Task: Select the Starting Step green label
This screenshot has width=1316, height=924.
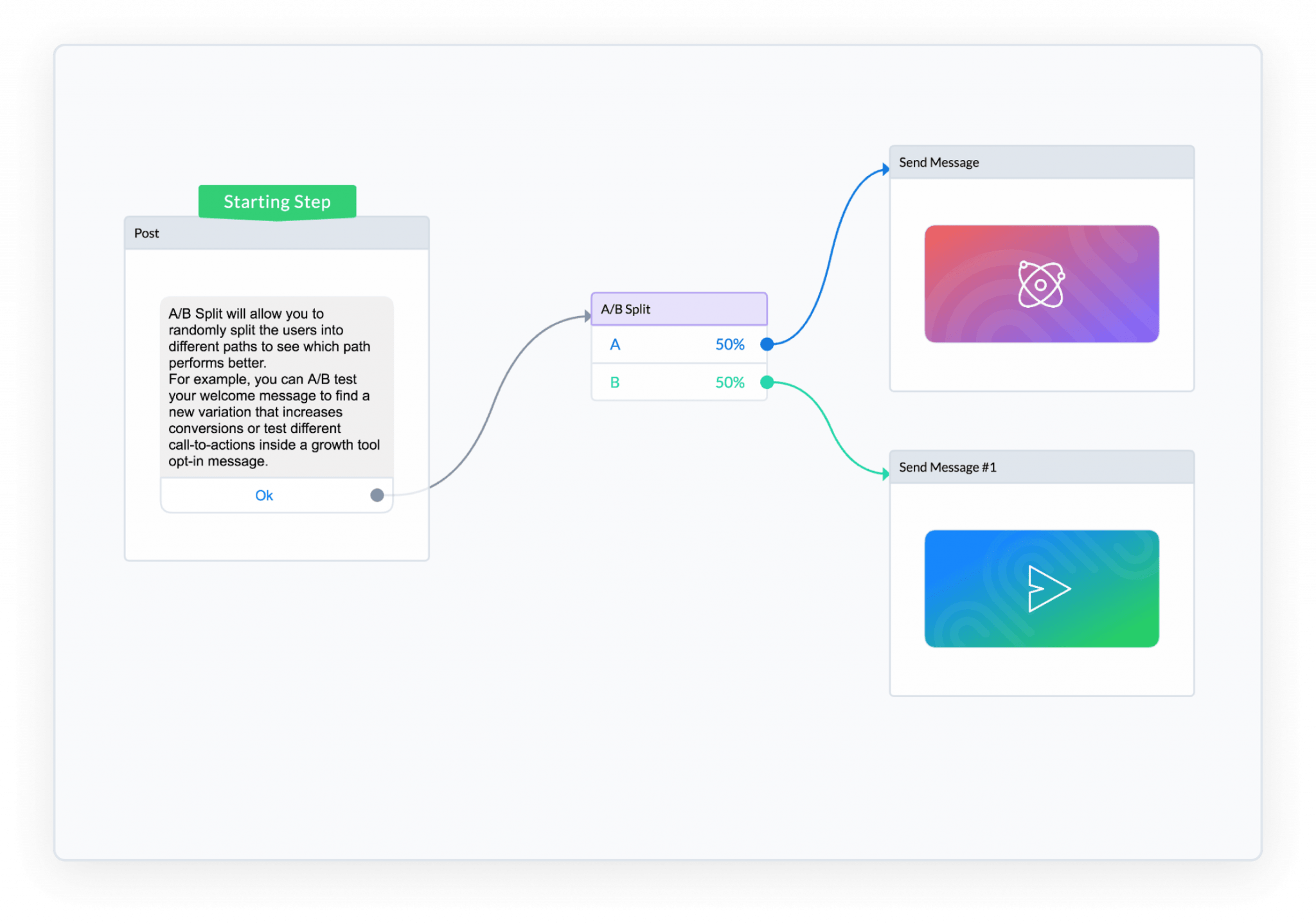Action: point(277,202)
